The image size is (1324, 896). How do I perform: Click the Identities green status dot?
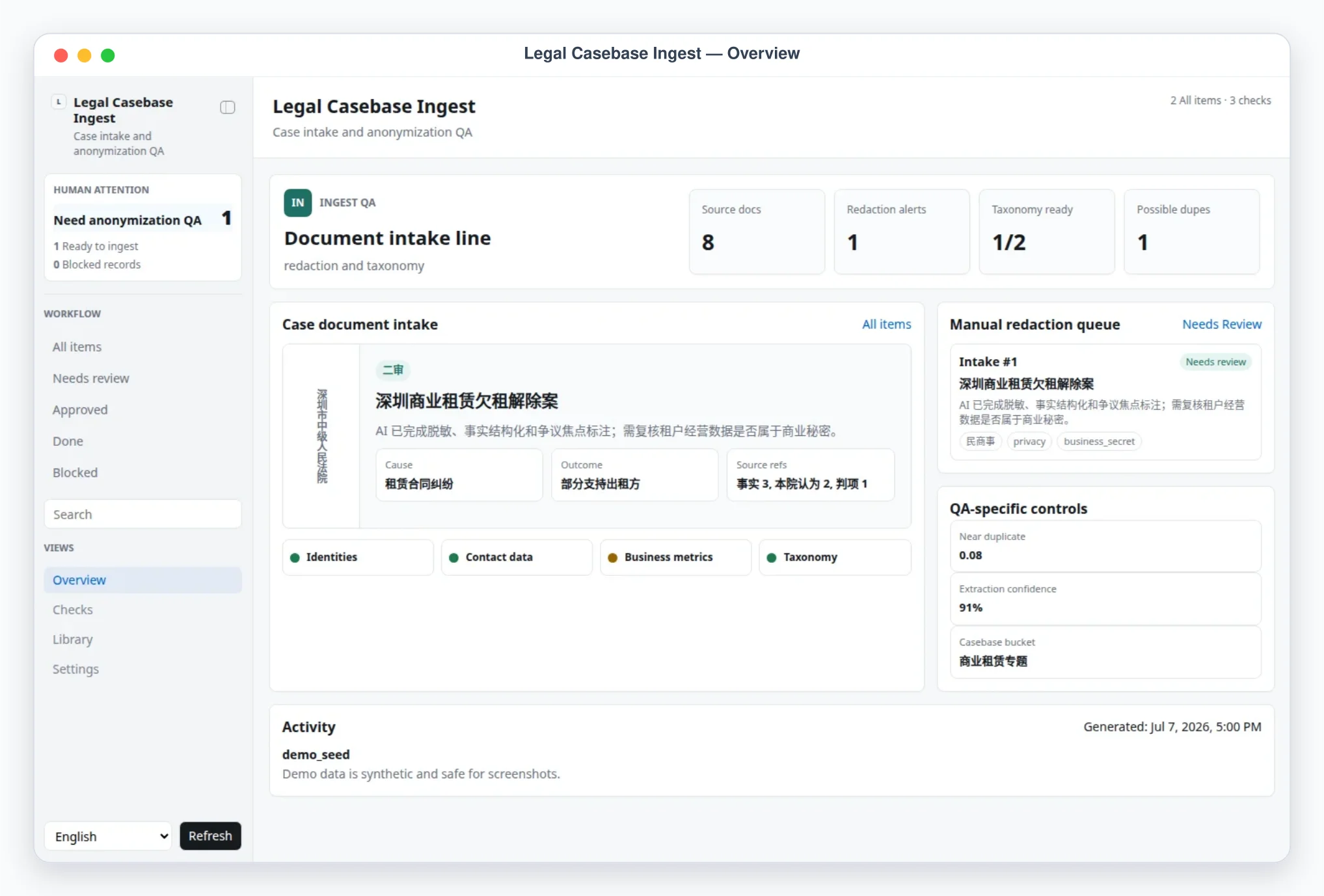point(295,558)
